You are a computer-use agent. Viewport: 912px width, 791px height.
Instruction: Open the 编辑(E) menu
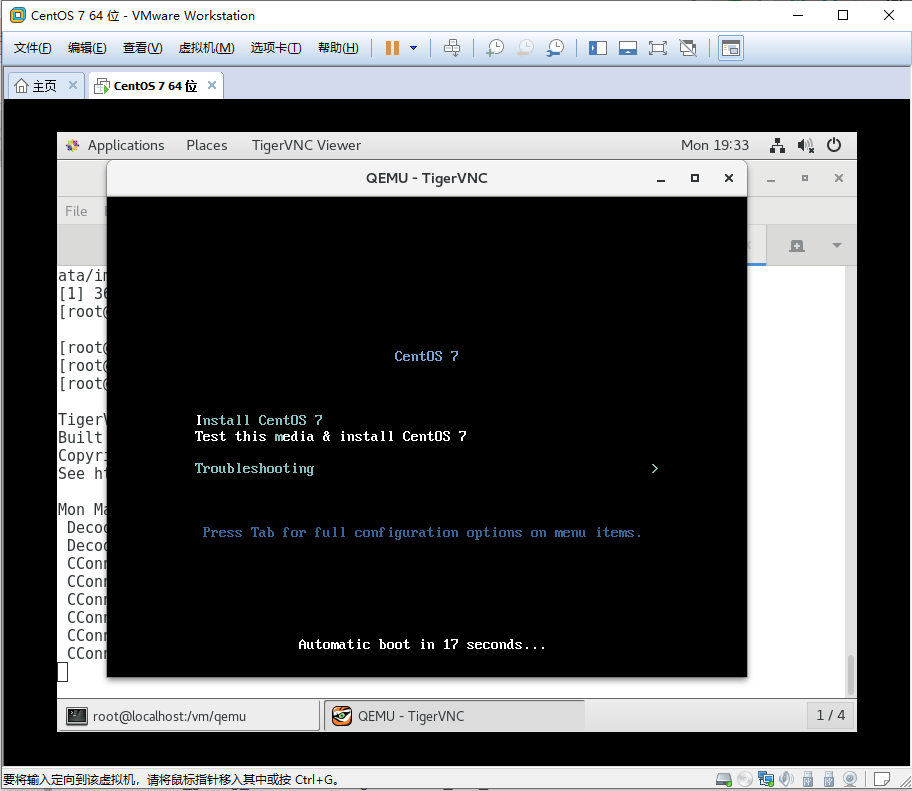click(87, 48)
